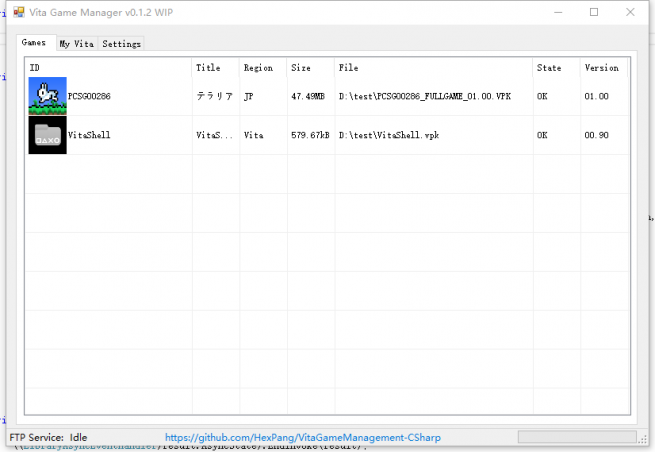Click the Vita Game Manager app icon
The width and height of the screenshot is (655, 452).
(x=18, y=12)
